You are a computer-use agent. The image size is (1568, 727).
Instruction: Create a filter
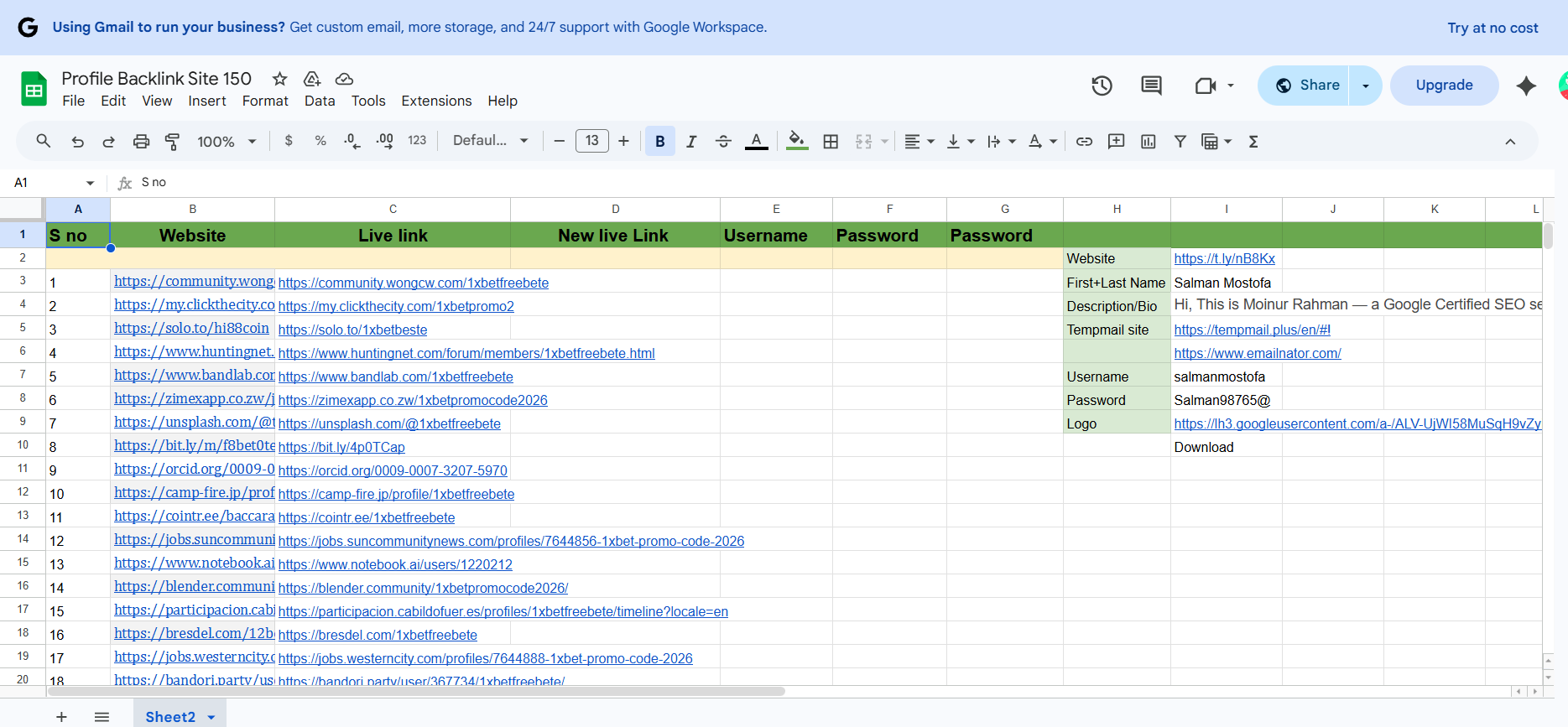pos(1180,141)
